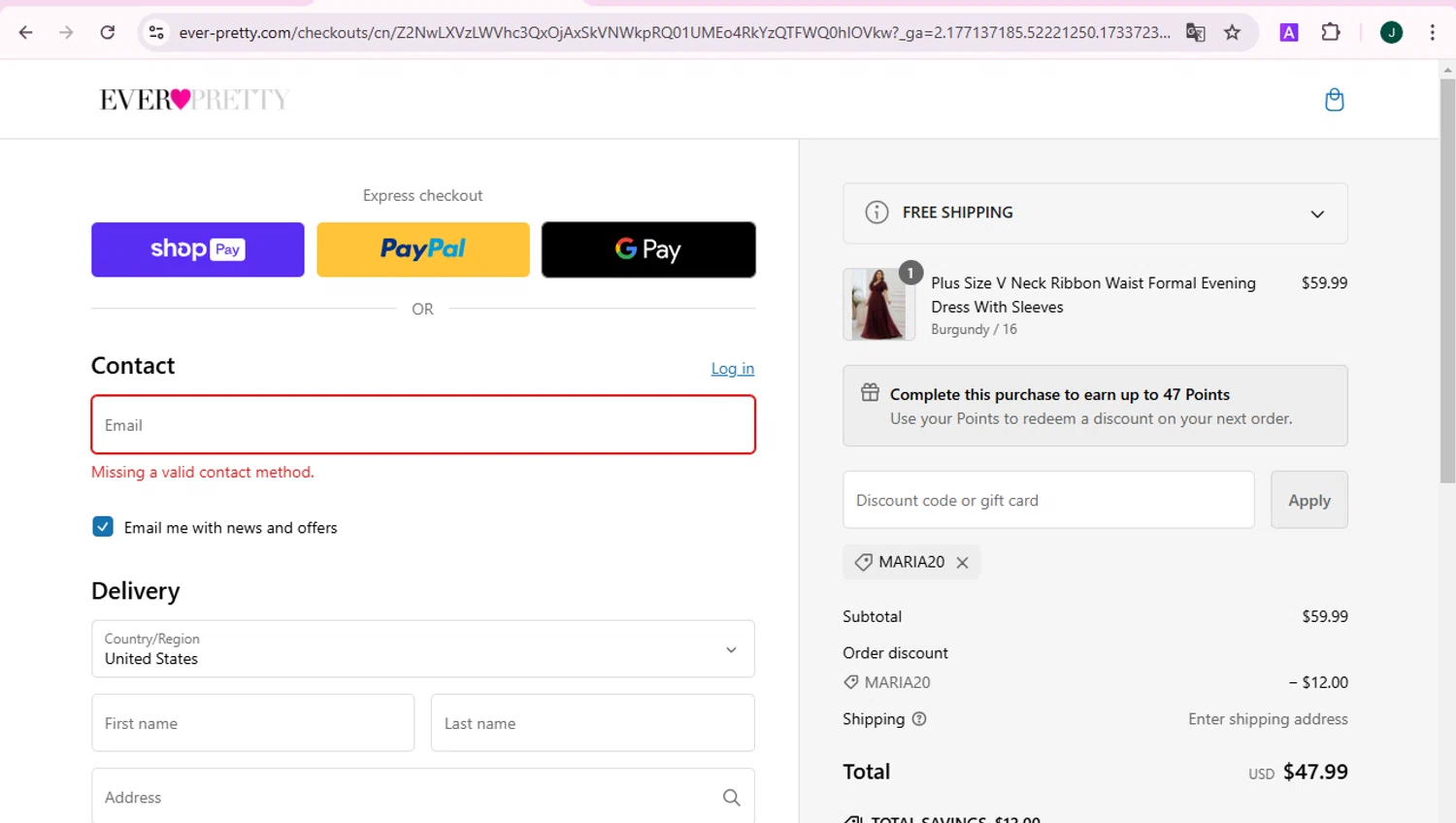The width and height of the screenshot is (1456, 823).
Task: Apply the discount code
Action: pos(1309,500)
